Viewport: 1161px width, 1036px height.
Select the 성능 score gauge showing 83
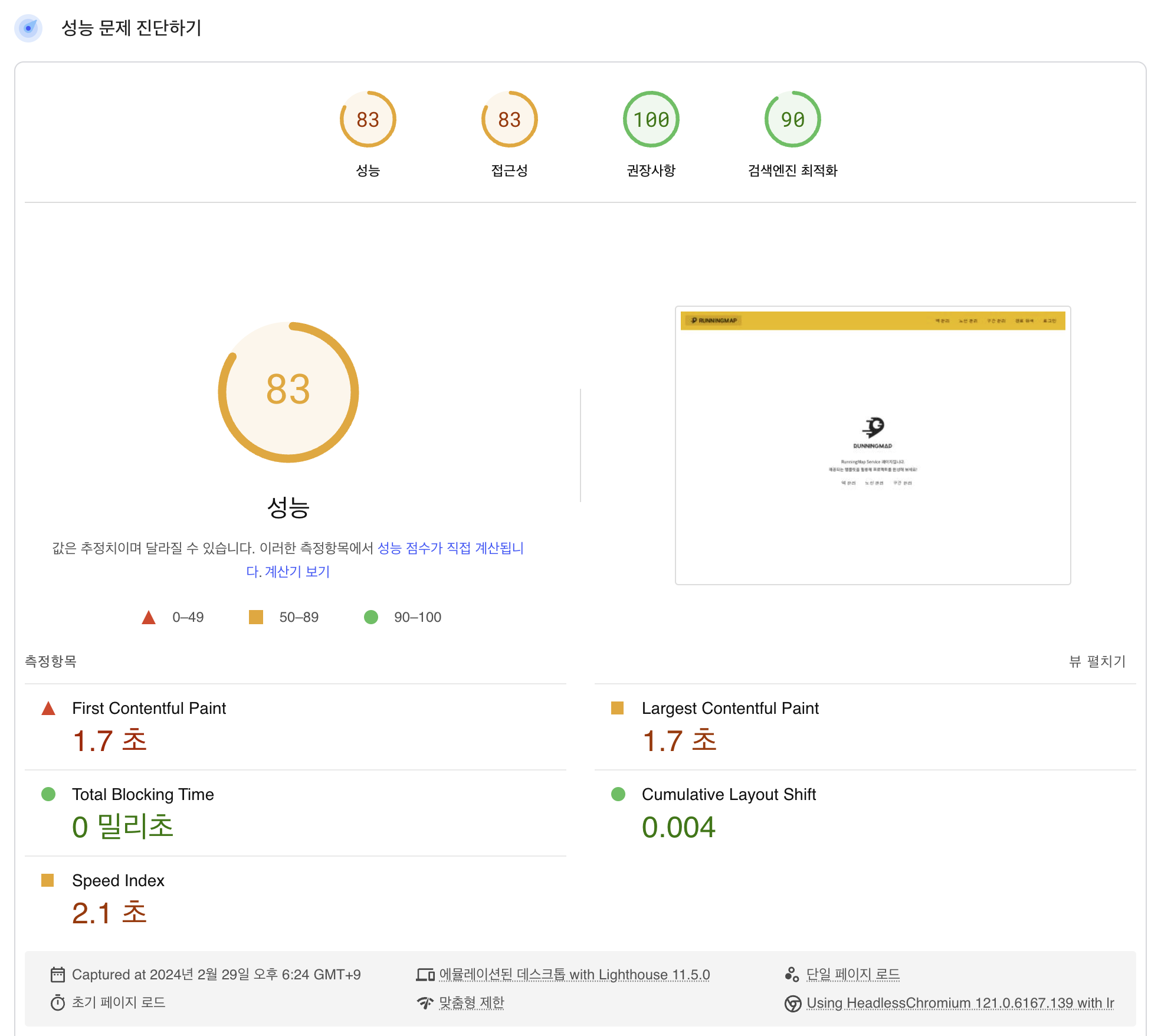tap(368, 120)
